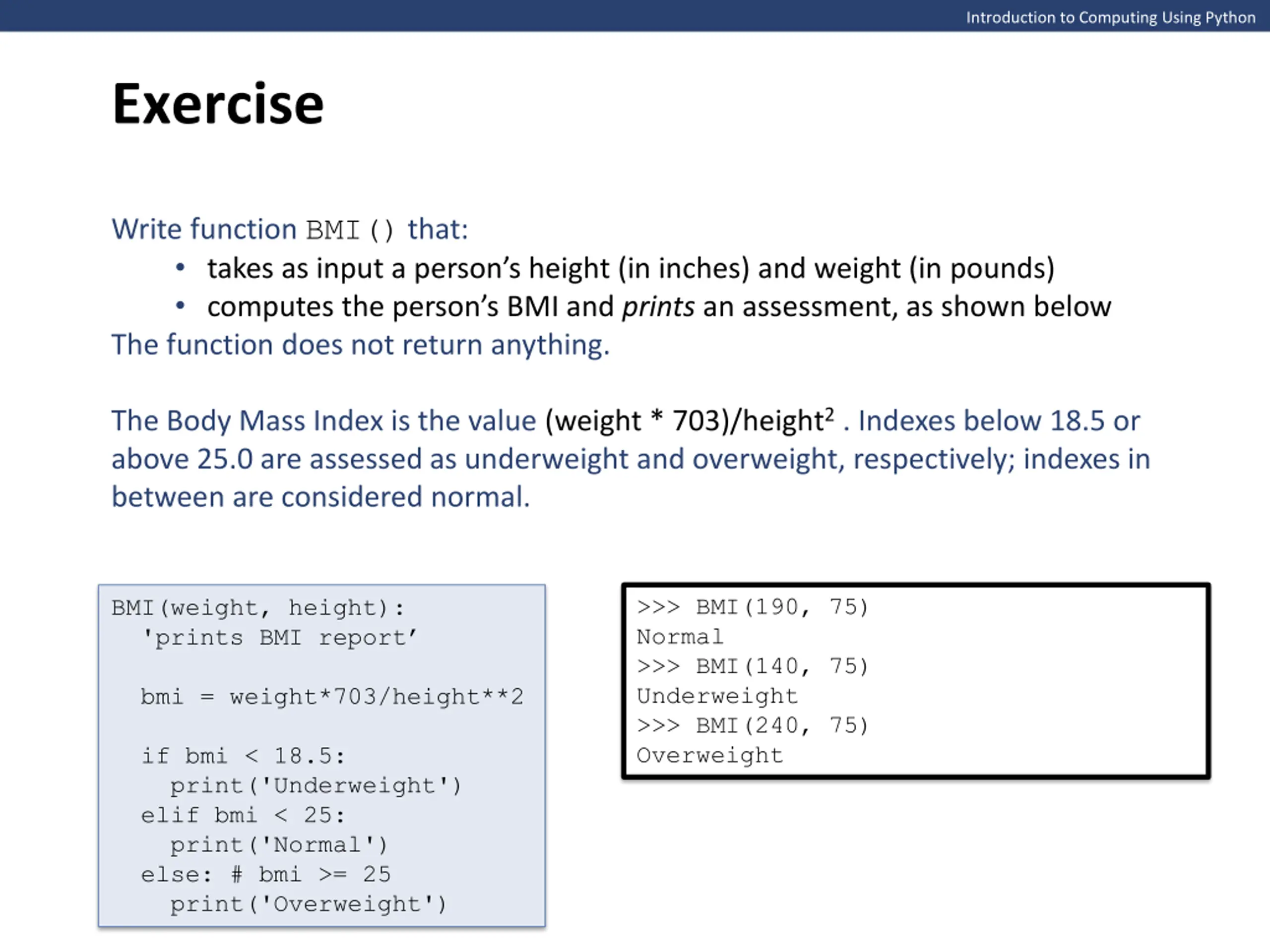
Task: Click the print('Underweight') statement
Action: click(x=316, y=786)
